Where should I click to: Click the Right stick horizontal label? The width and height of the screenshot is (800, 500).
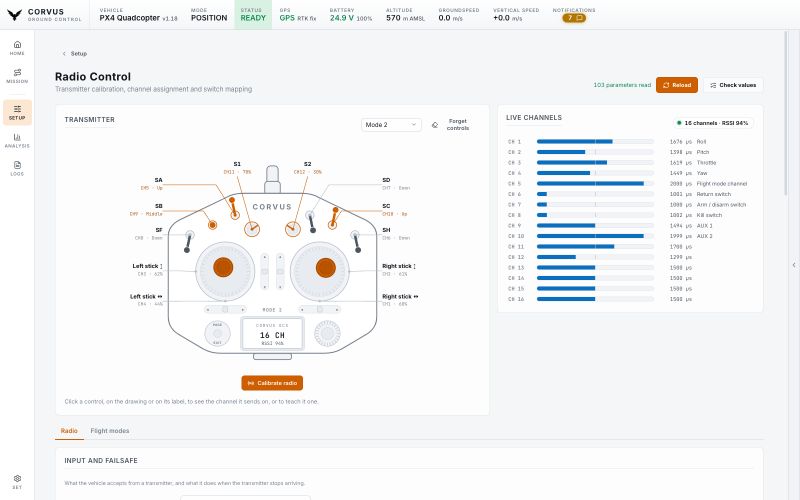pyautogui.click(x=400, y=300)
